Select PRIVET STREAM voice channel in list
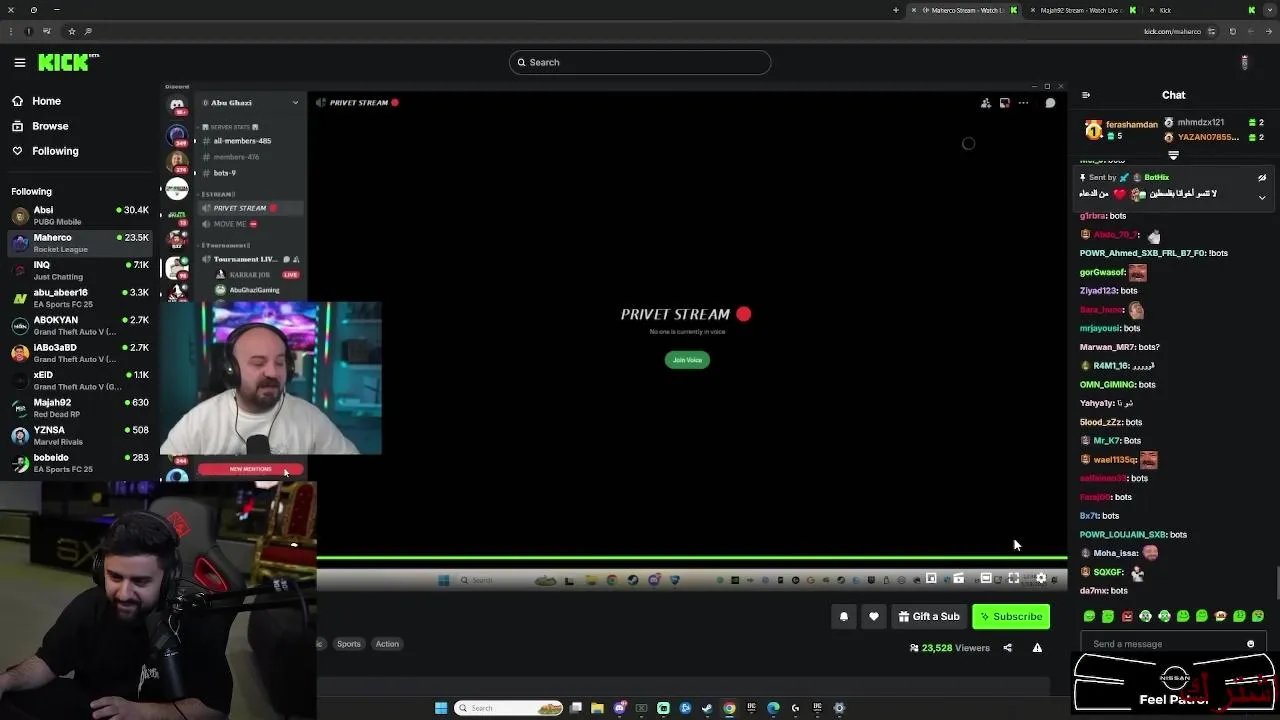 250,208
